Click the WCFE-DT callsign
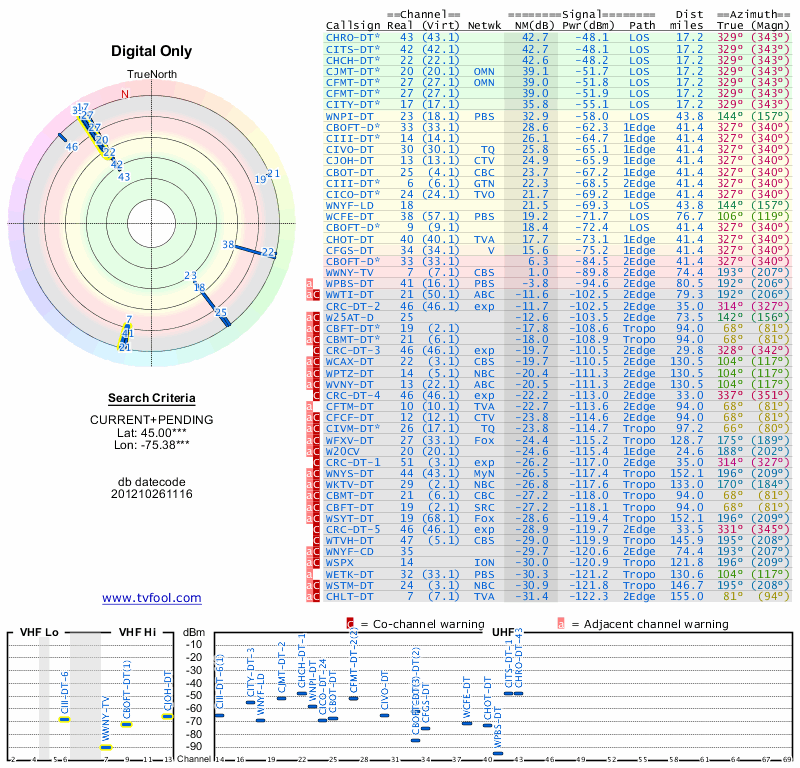 pyautogui.click(x=349, y=217)
